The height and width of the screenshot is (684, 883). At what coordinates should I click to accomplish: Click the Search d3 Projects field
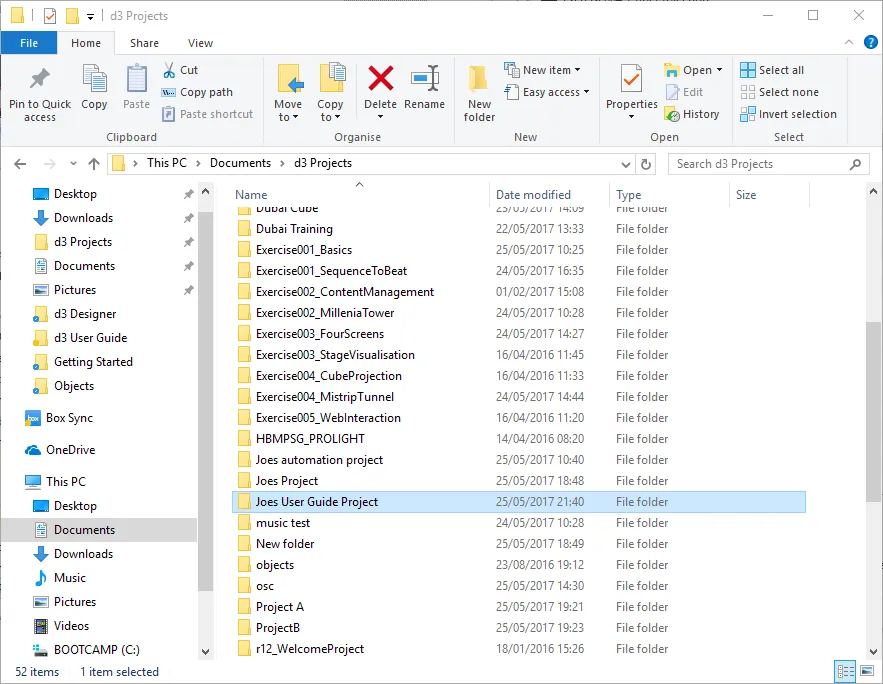tap(758, 164)
